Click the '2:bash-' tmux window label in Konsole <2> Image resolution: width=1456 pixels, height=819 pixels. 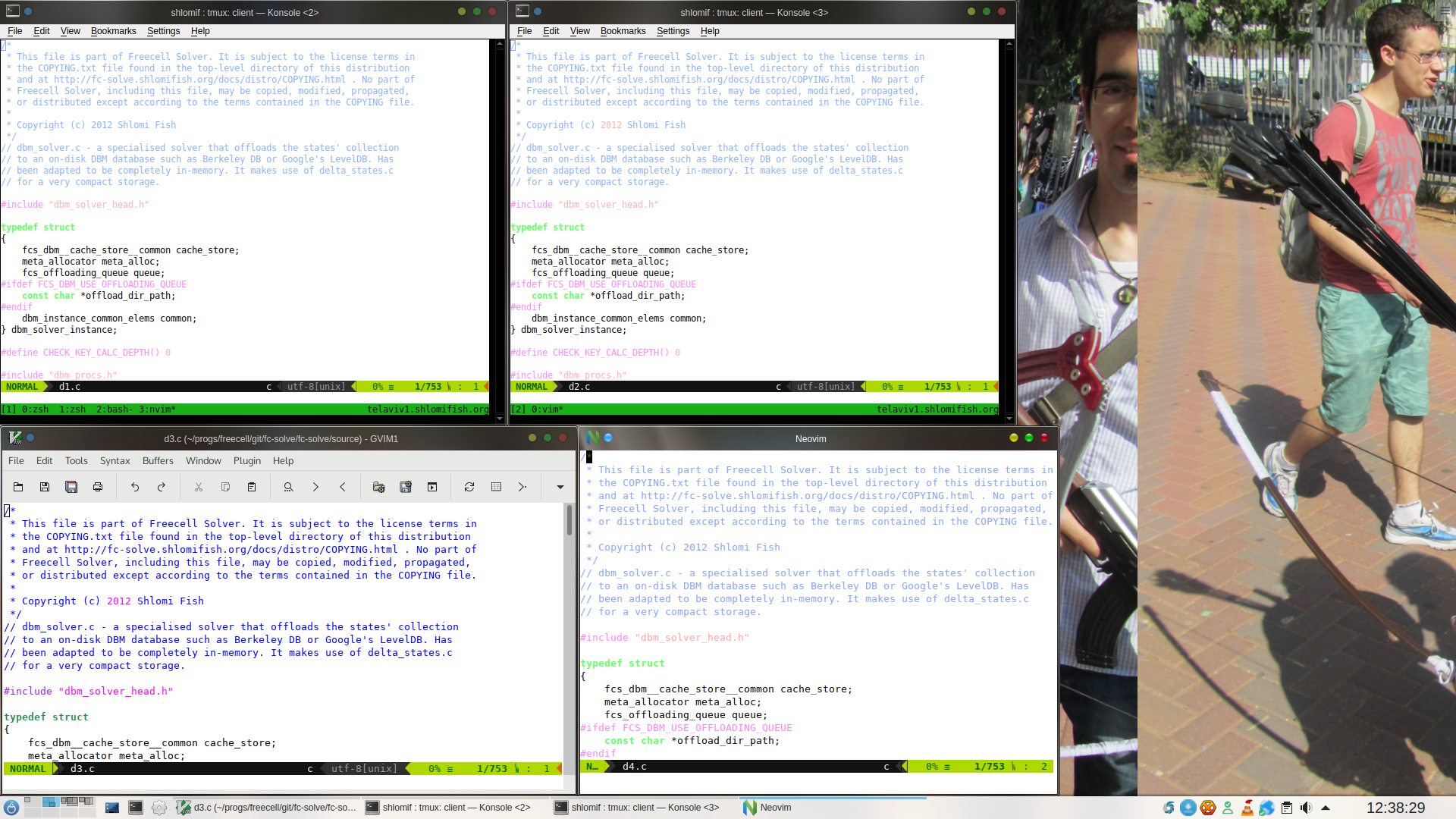[x=115, y=409]
